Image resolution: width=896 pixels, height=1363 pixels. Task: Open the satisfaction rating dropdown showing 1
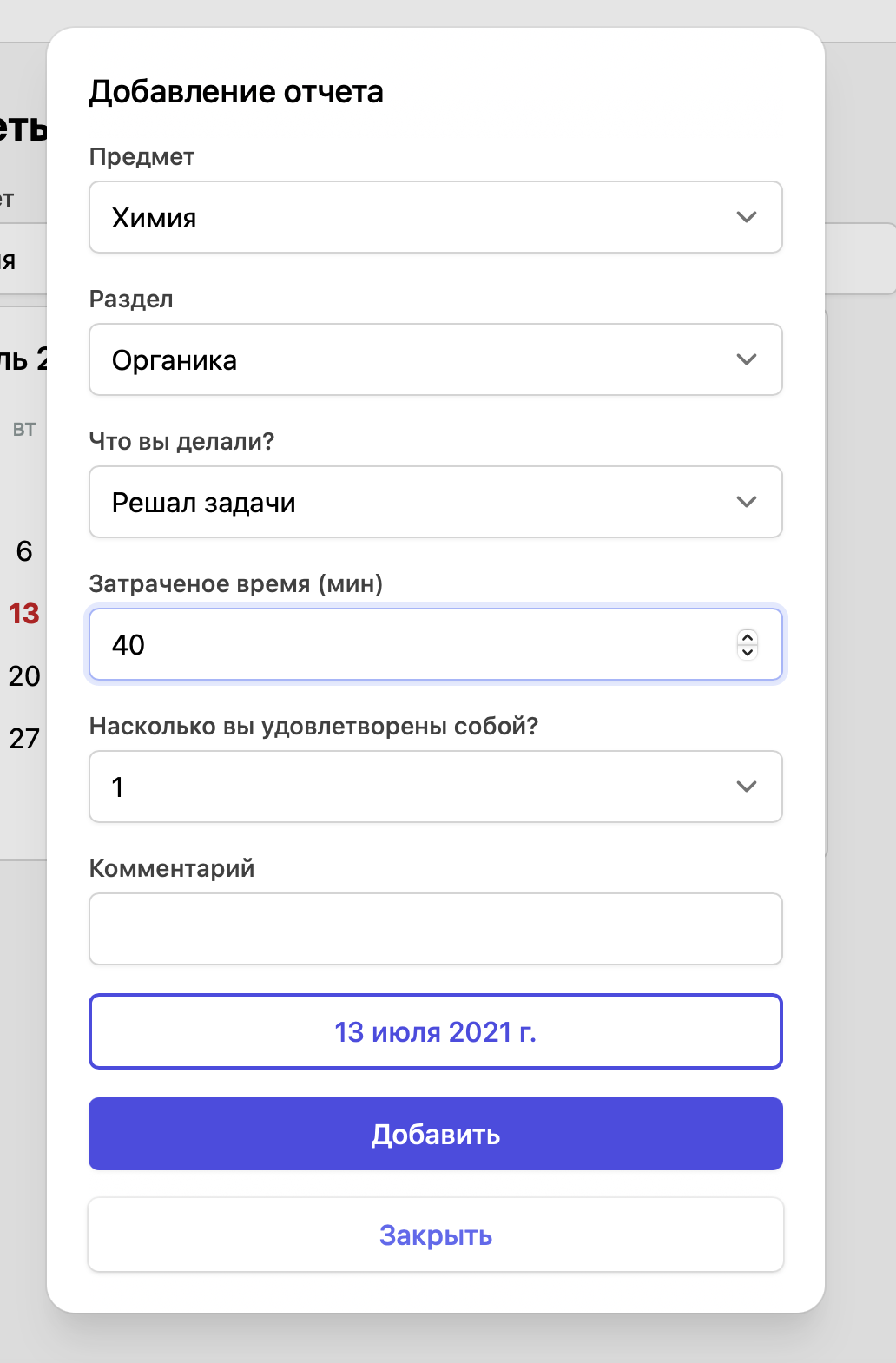pos(417,787)
